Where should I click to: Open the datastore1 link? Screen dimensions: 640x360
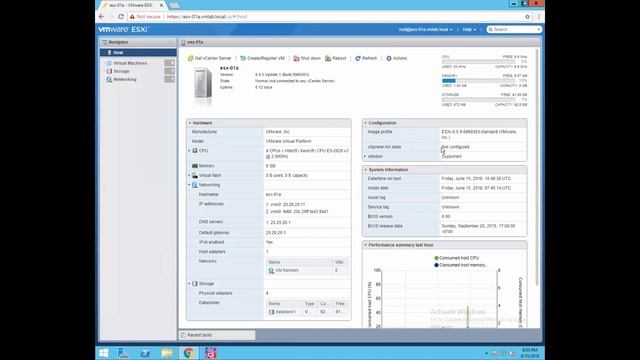[285, 312]
